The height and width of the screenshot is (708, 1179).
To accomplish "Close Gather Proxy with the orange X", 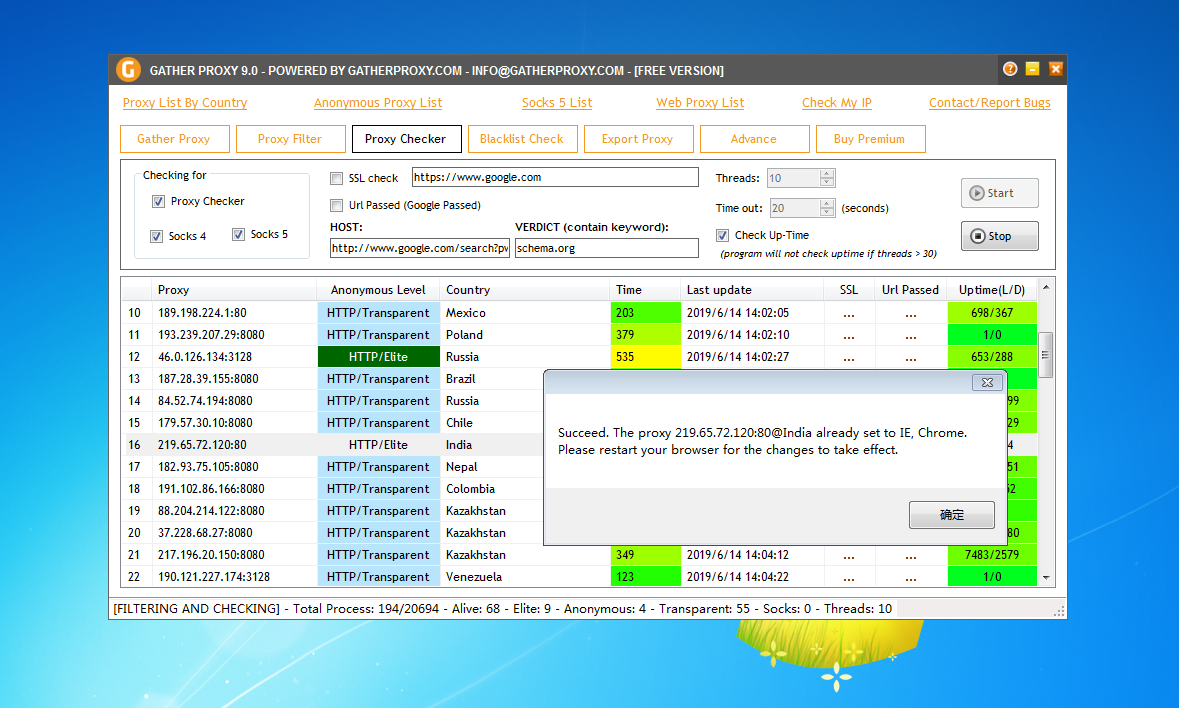I will [x=1056, y=69].
